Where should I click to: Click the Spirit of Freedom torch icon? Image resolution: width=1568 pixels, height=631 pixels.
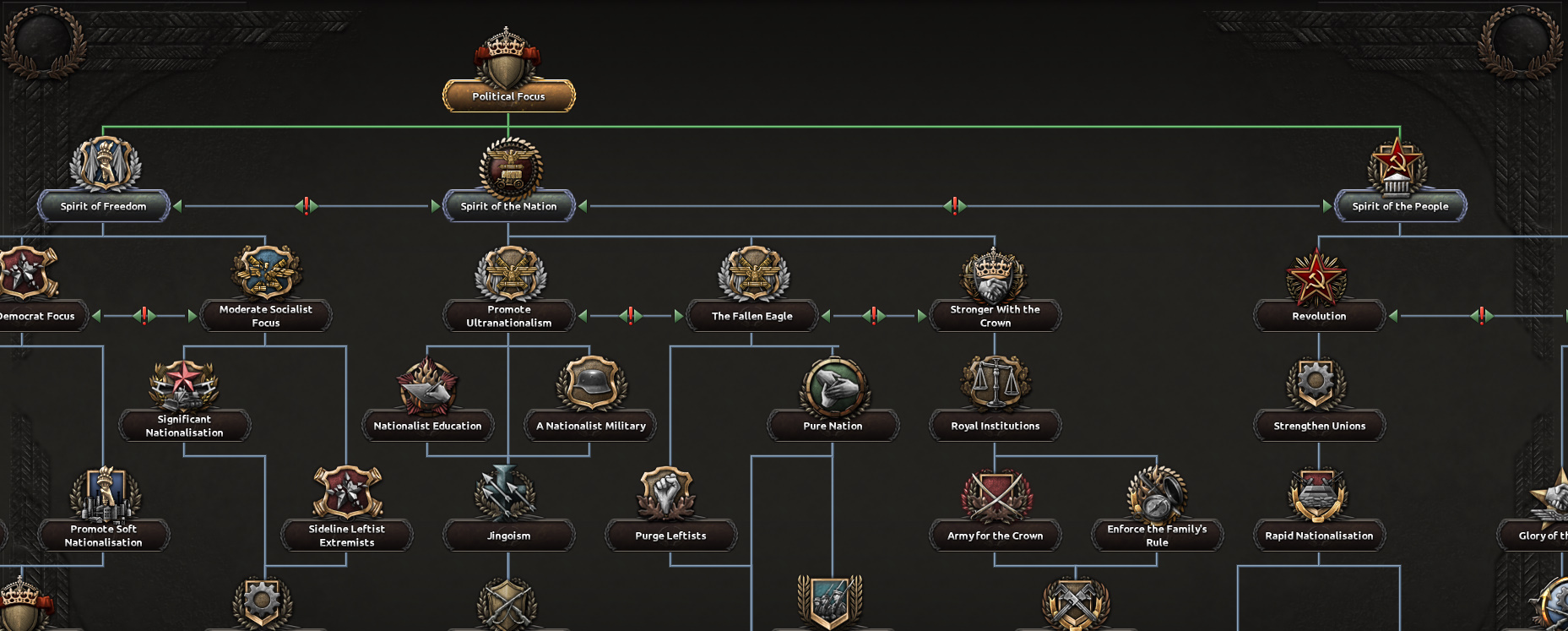105,165
